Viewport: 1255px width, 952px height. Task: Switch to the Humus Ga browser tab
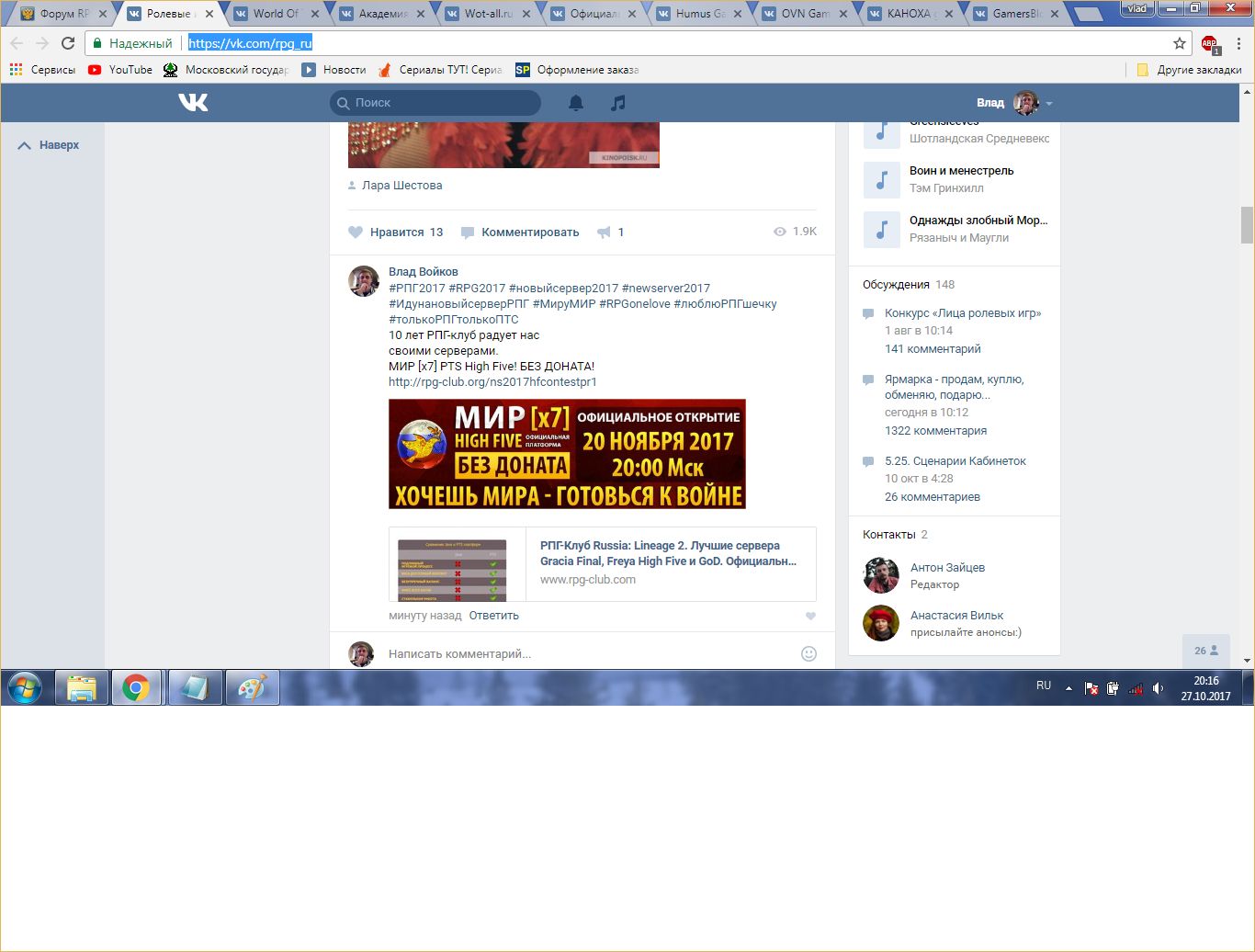[699, 14]
